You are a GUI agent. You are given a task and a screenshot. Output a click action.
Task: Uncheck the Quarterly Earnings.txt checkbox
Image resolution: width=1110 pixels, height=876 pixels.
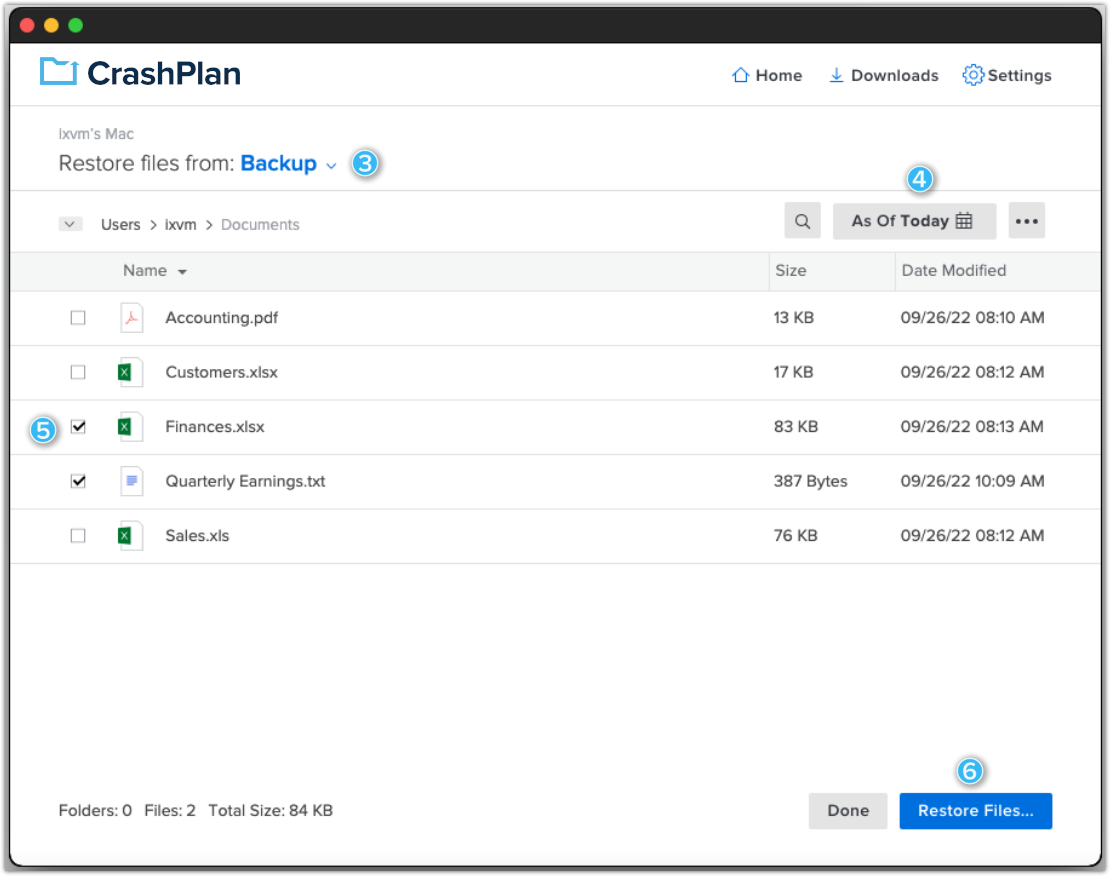click(78, 482)
